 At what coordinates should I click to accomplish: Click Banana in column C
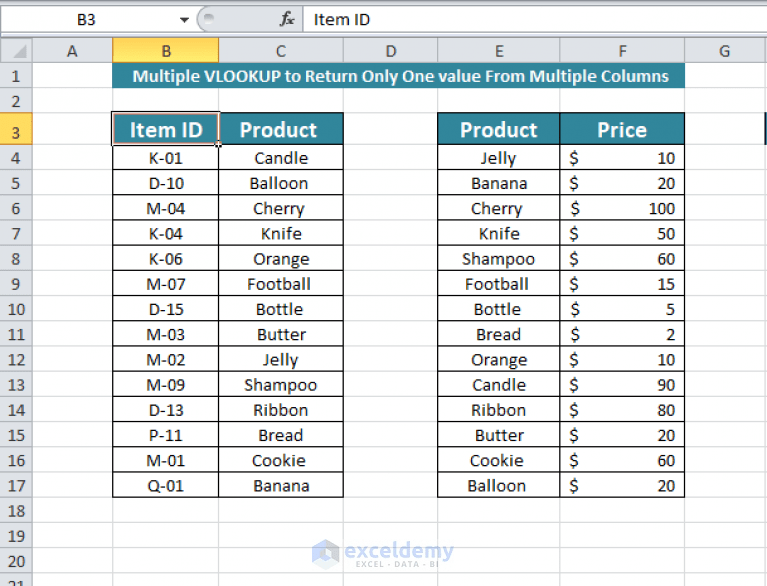pyautogui.click(x=281, y=485)
